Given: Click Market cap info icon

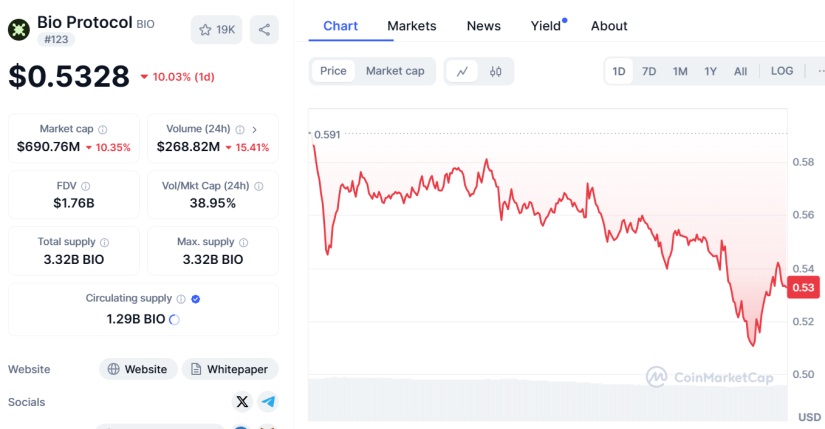Looking at the screenshot, I should click(x=103, y=129).
